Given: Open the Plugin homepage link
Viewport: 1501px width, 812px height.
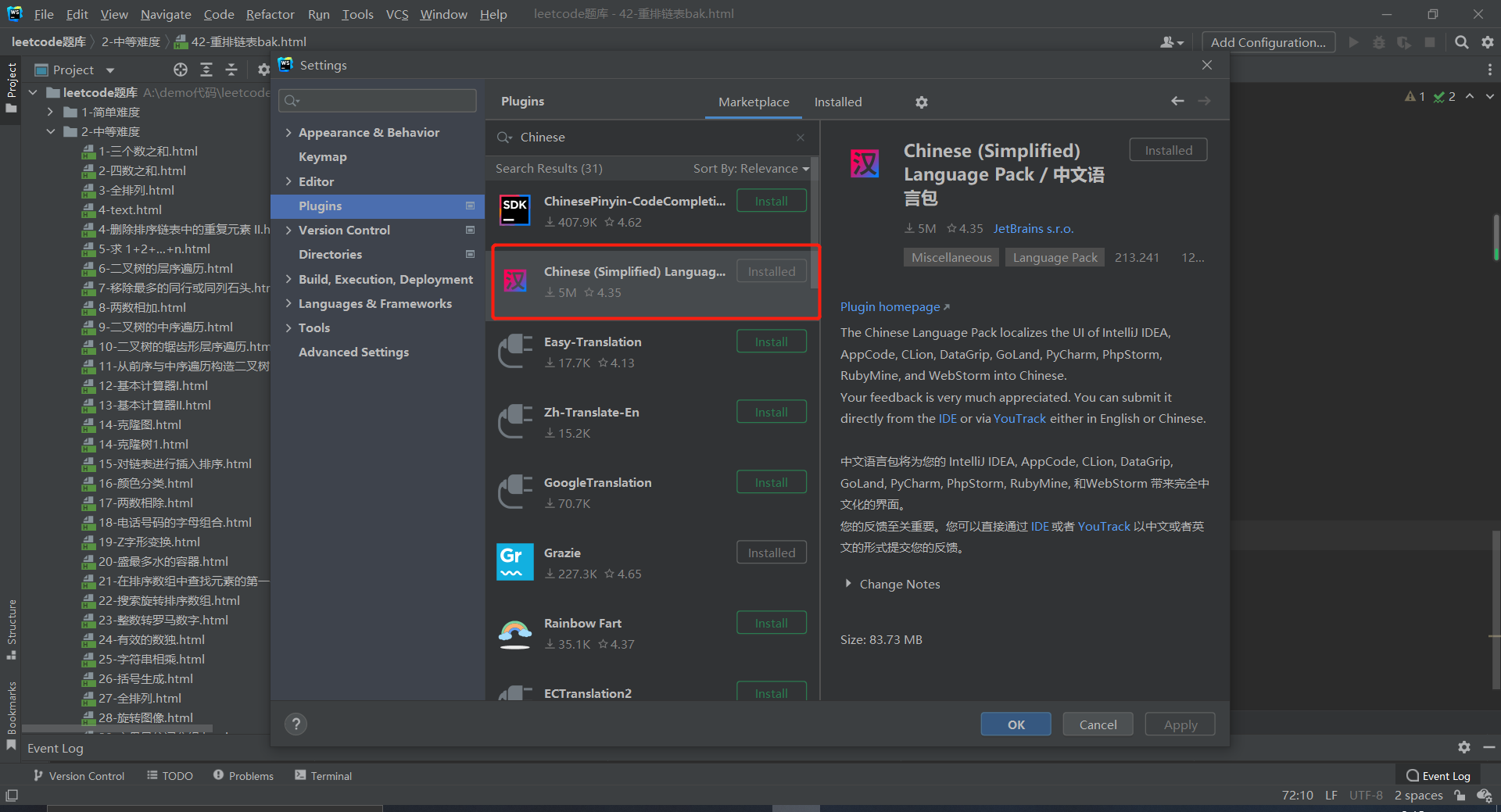Looking at the screenshot, I should [x=894, y=307].
